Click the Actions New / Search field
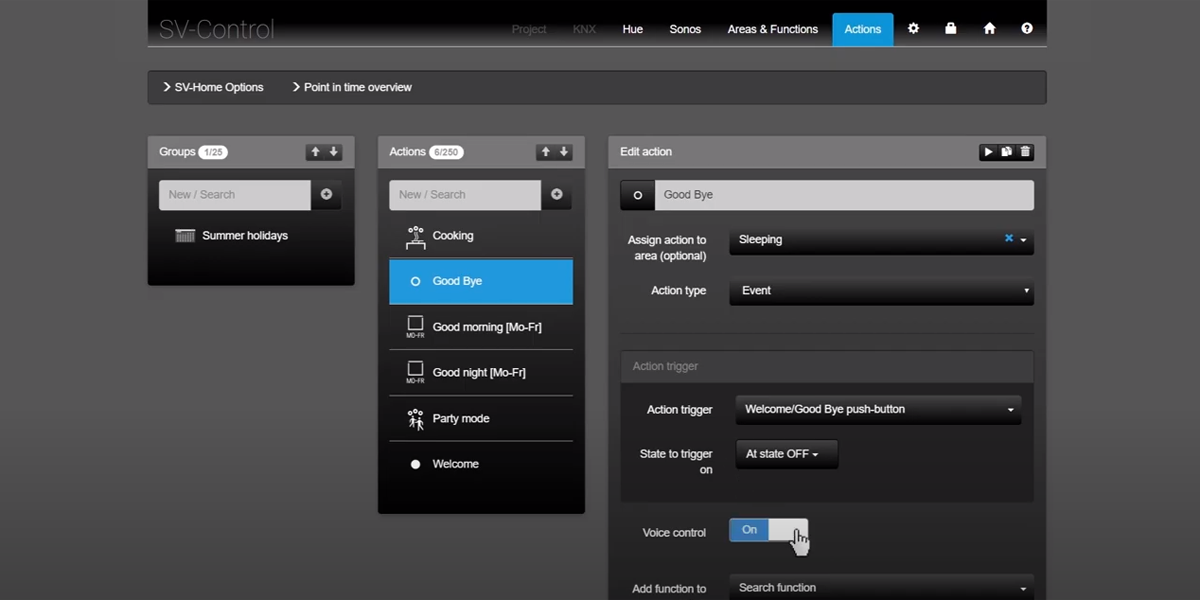 (x=465, y=195)
